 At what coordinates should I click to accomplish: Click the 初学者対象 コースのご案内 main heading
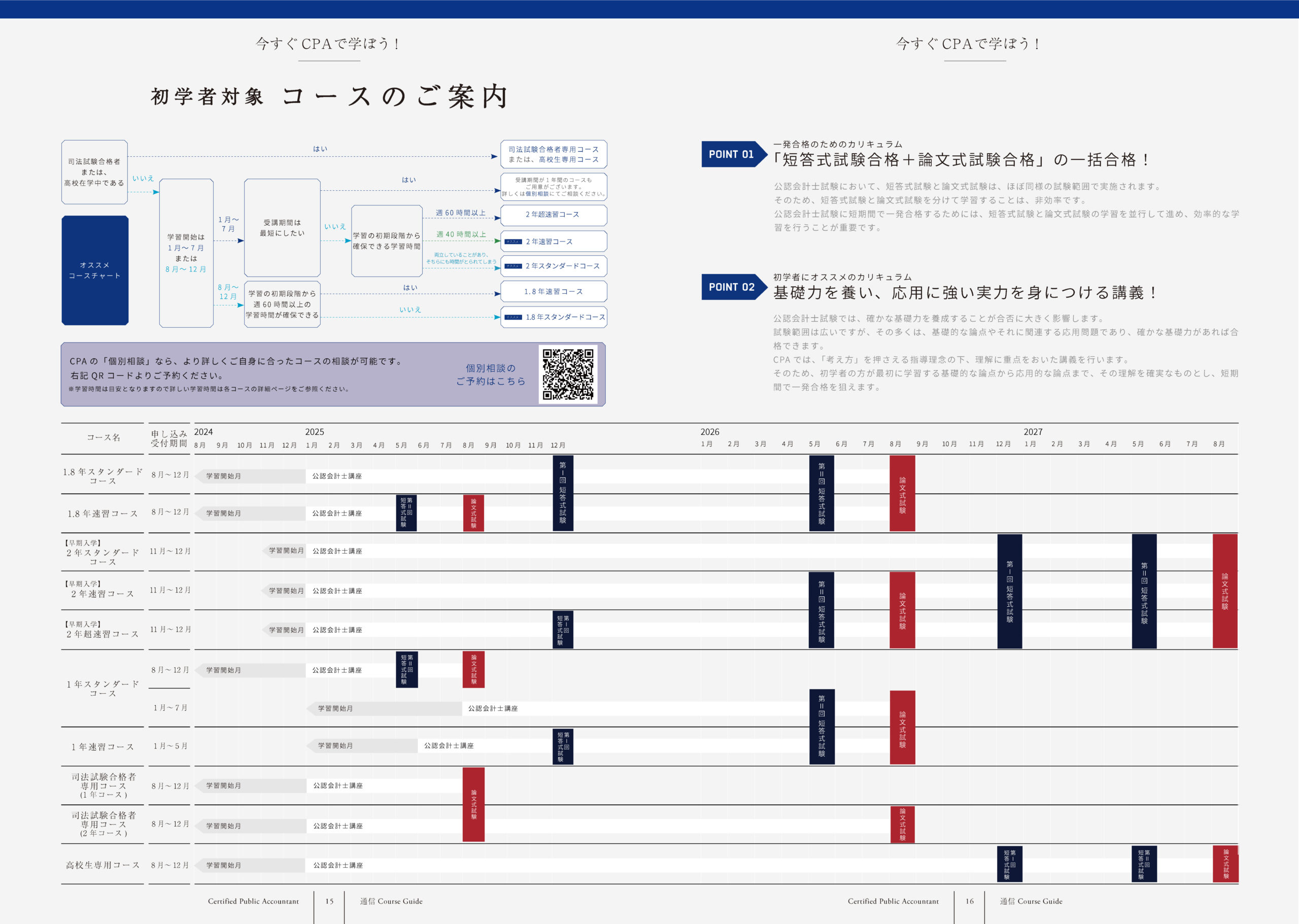329,96
